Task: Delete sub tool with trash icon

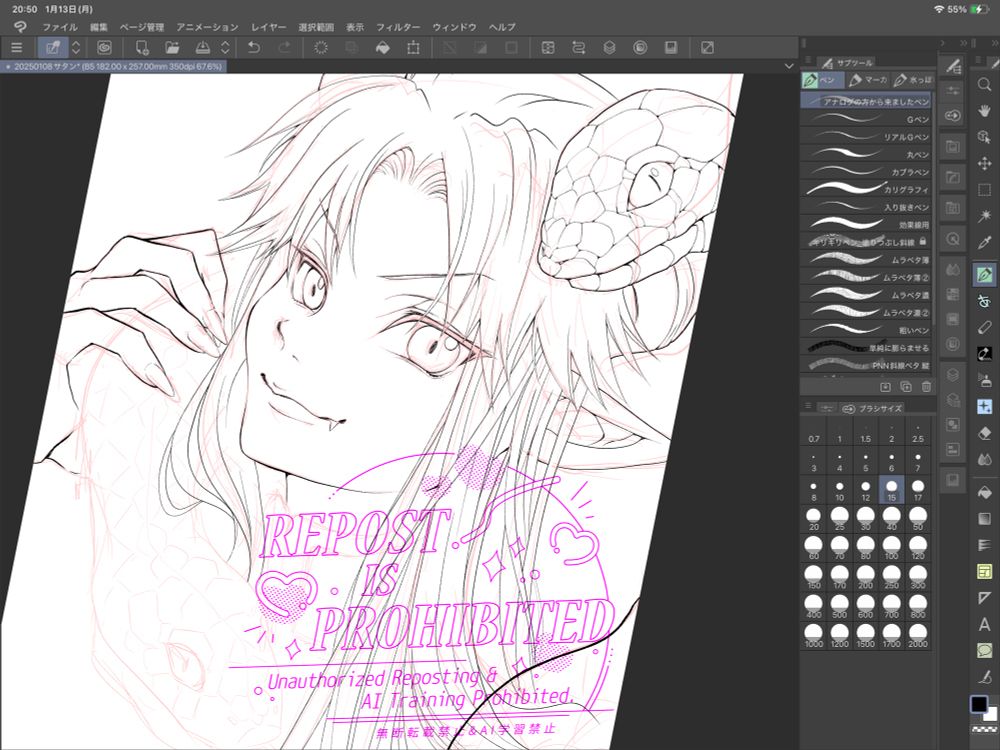Action: click(926, 386)
